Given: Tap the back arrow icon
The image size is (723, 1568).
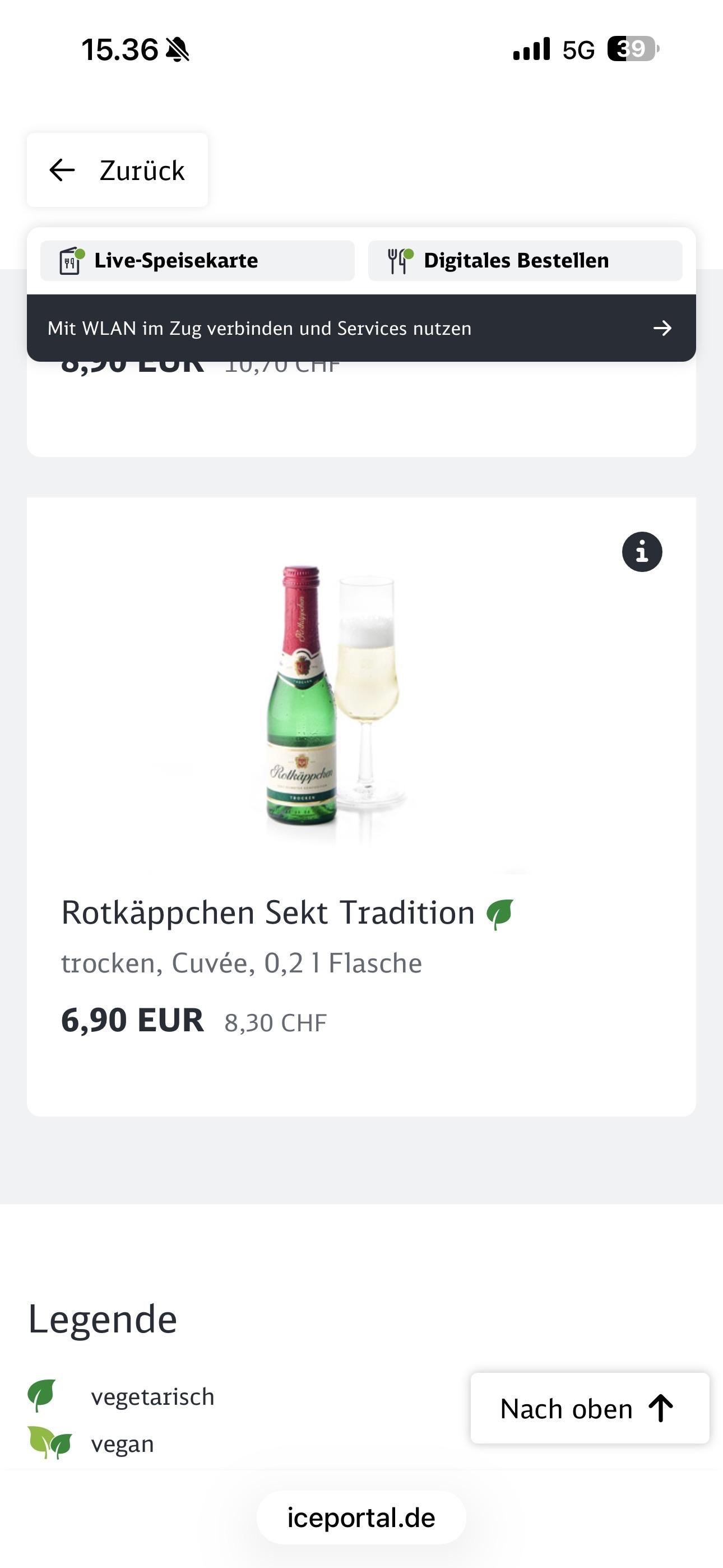Looking at the screenshot, I should 62,170.
